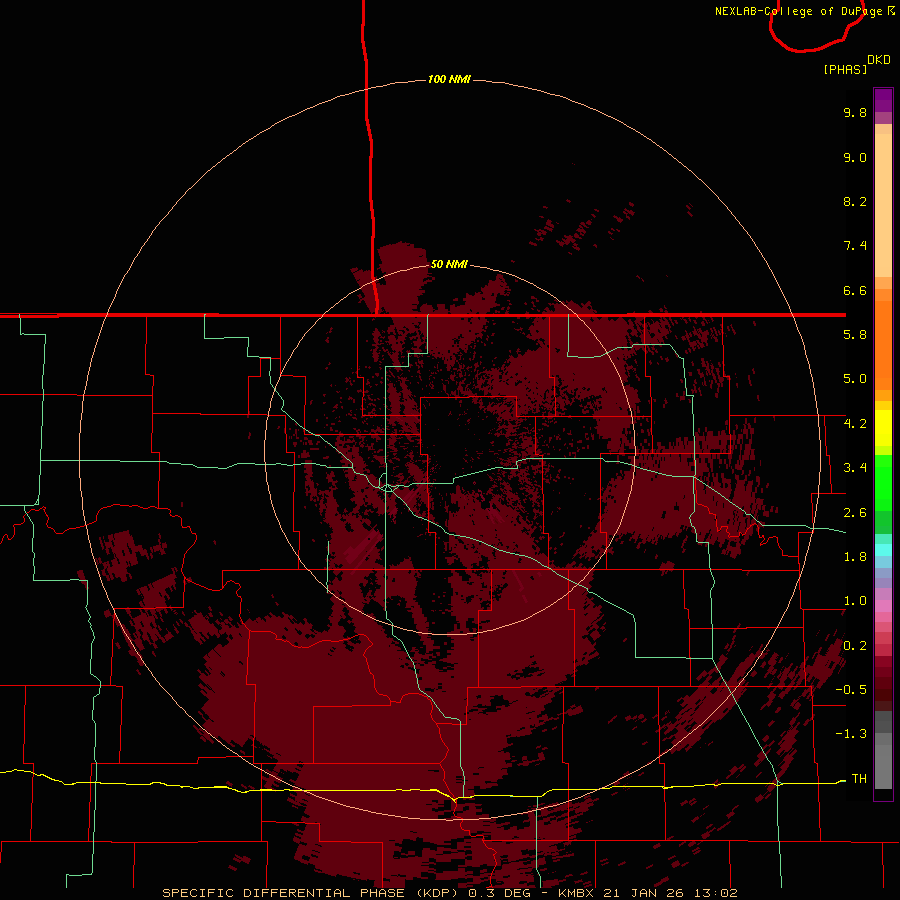
Task: Click the 9.8 legend value
Action: (x=855, y=112)
